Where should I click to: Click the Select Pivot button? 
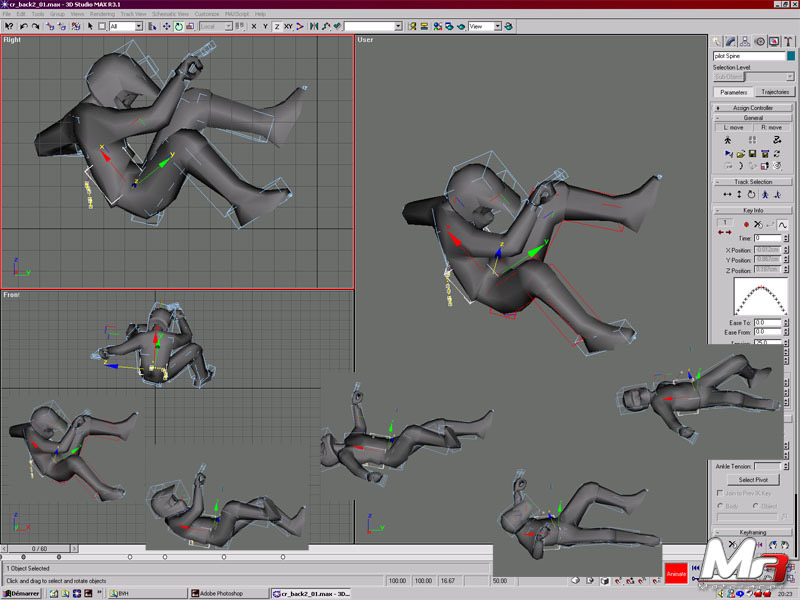pyautogui.click(x=753, y=480)
